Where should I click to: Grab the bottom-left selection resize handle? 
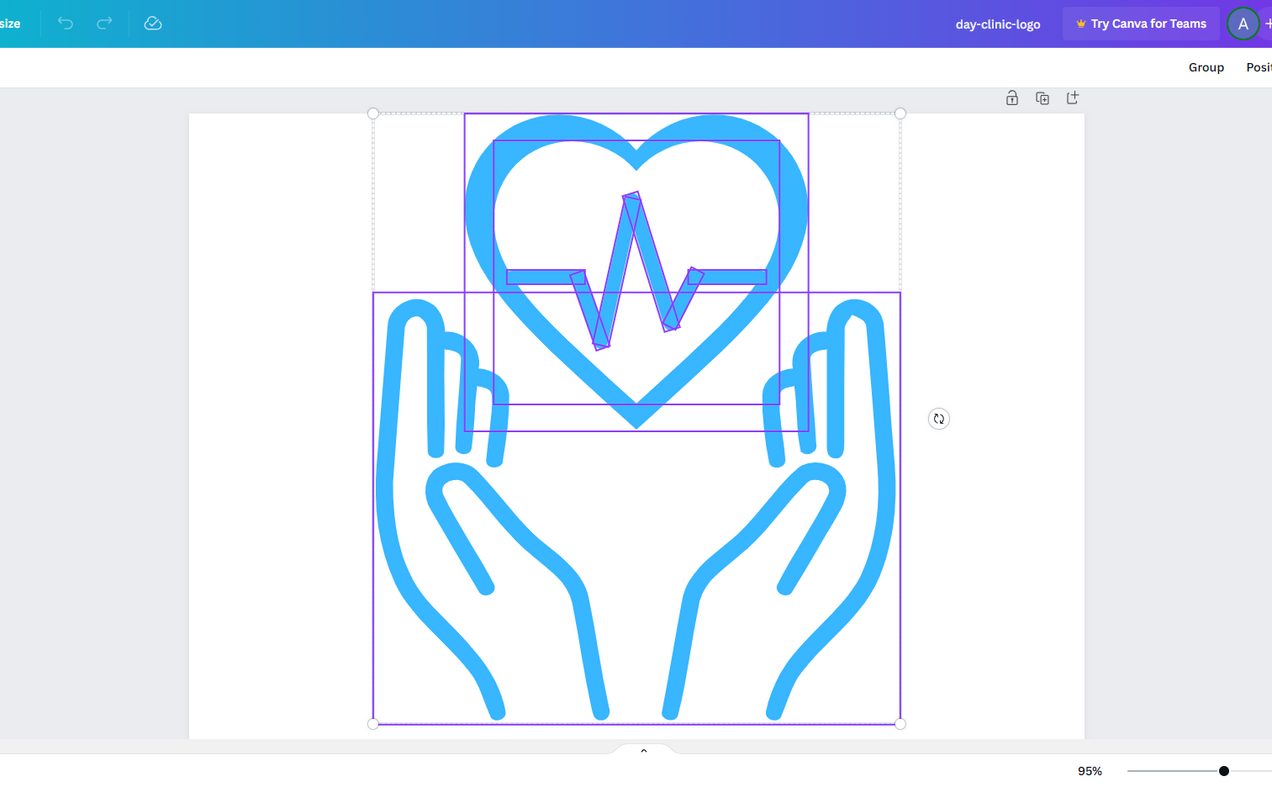point(374,722)
